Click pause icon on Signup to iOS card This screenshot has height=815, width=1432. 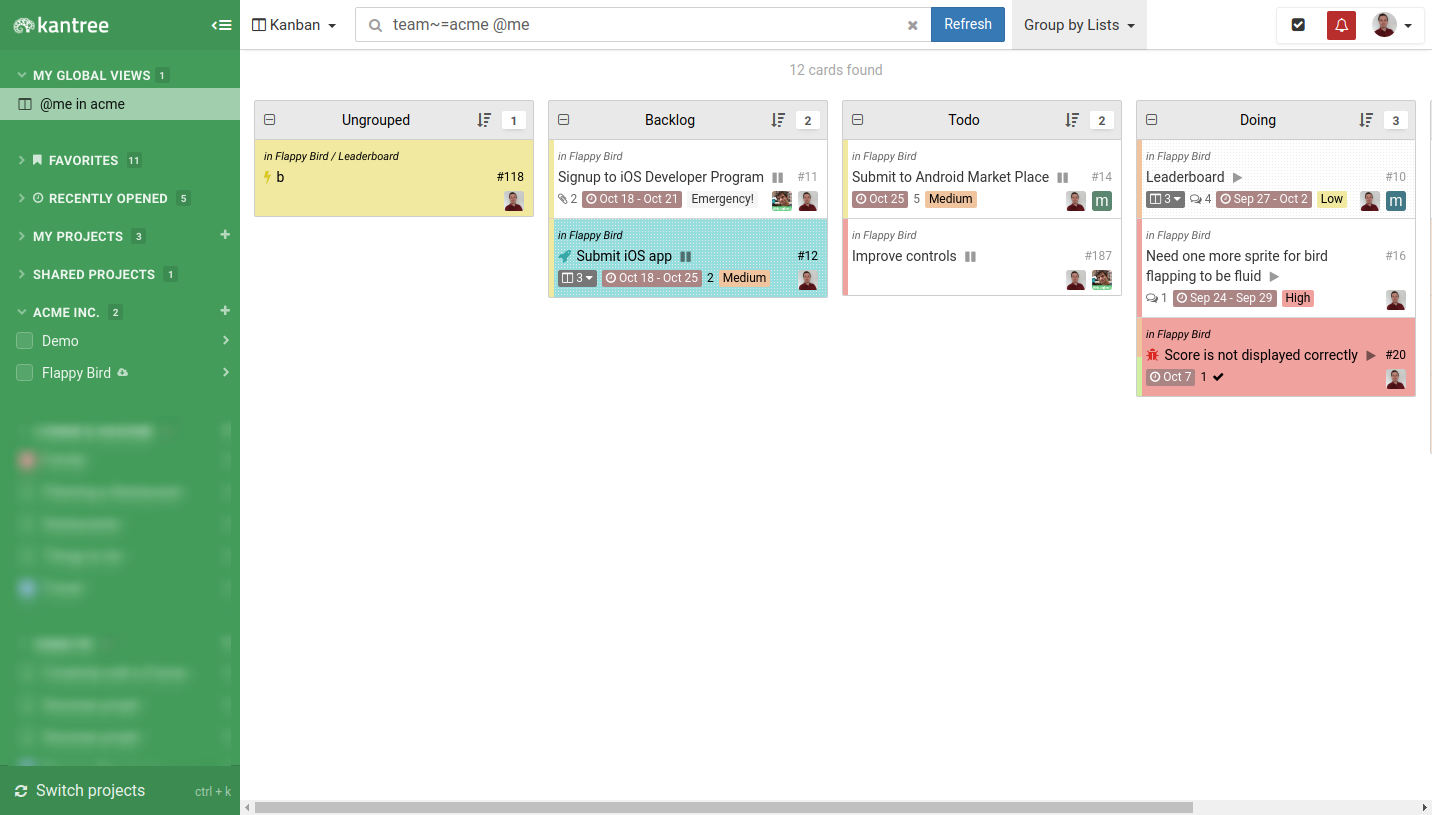pyautogui.click(x=778, y=178)
